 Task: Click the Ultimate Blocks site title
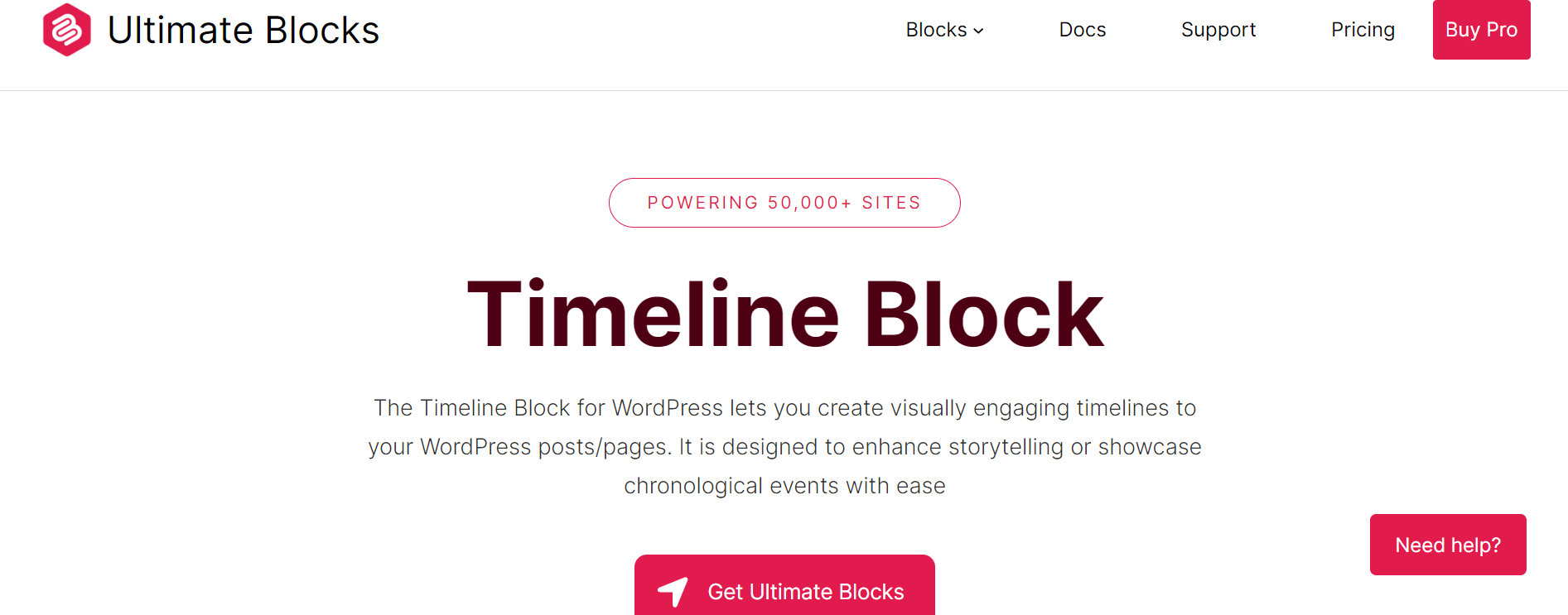click(244, 30)
